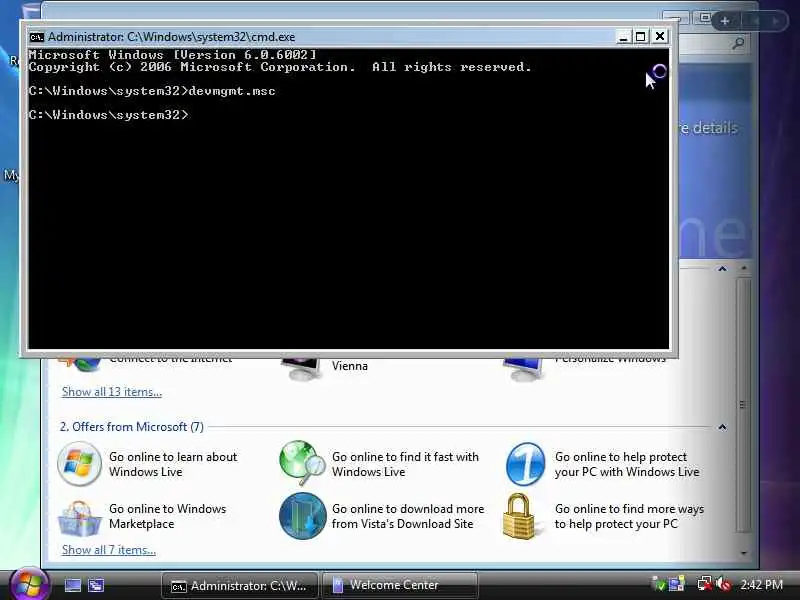800x600 pixels.
Task: Open the padlock protect your PC icon
Action: (519, 516)
